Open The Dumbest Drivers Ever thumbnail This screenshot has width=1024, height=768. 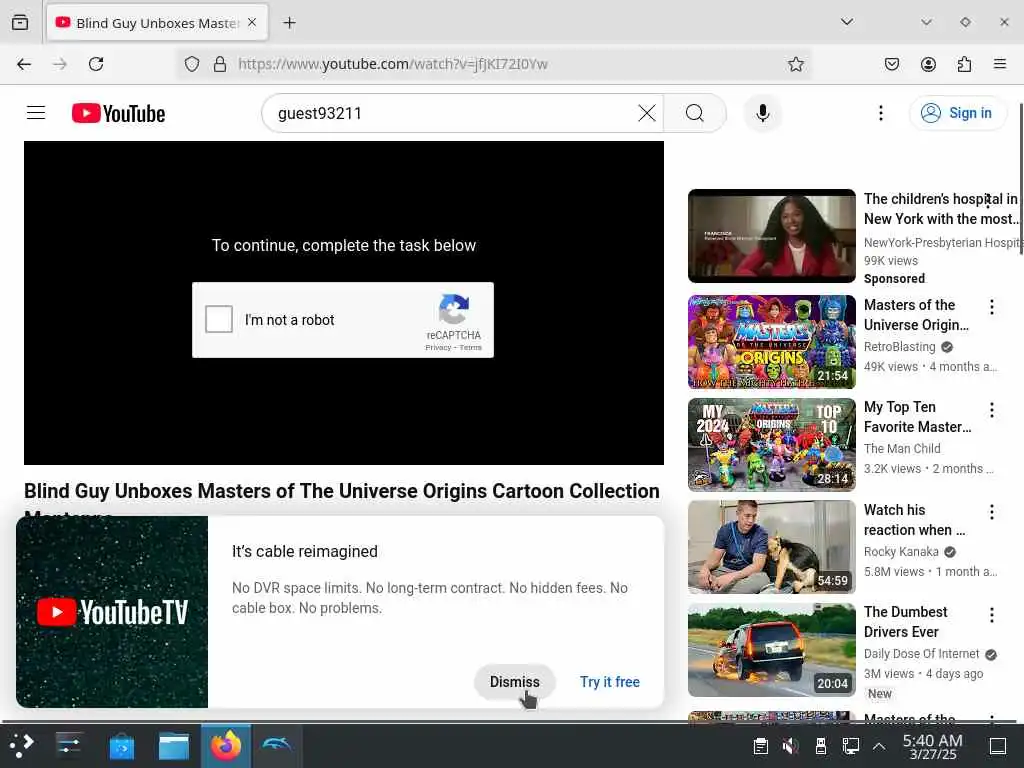[771, 650]
